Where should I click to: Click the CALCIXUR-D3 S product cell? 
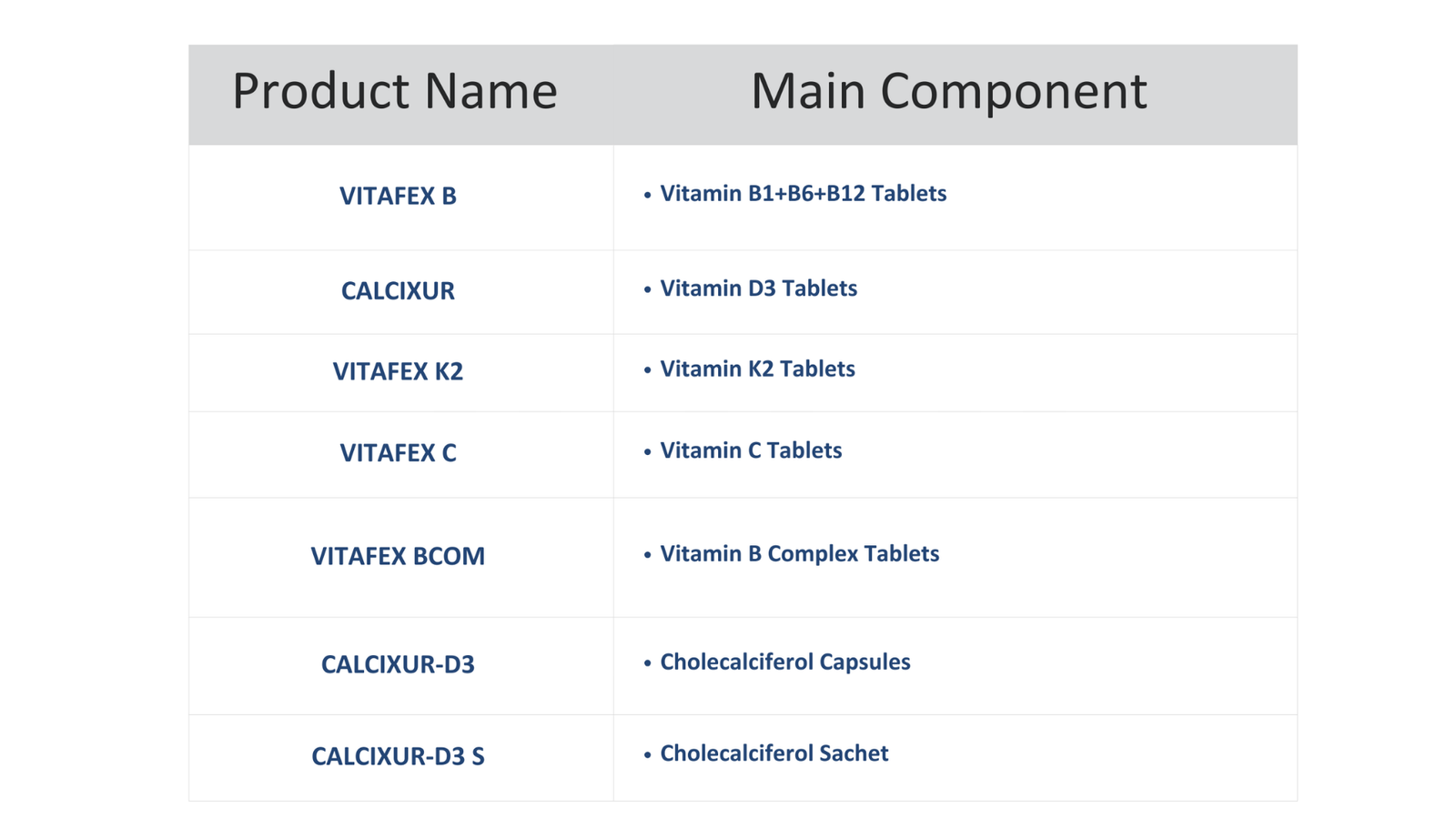398,756
